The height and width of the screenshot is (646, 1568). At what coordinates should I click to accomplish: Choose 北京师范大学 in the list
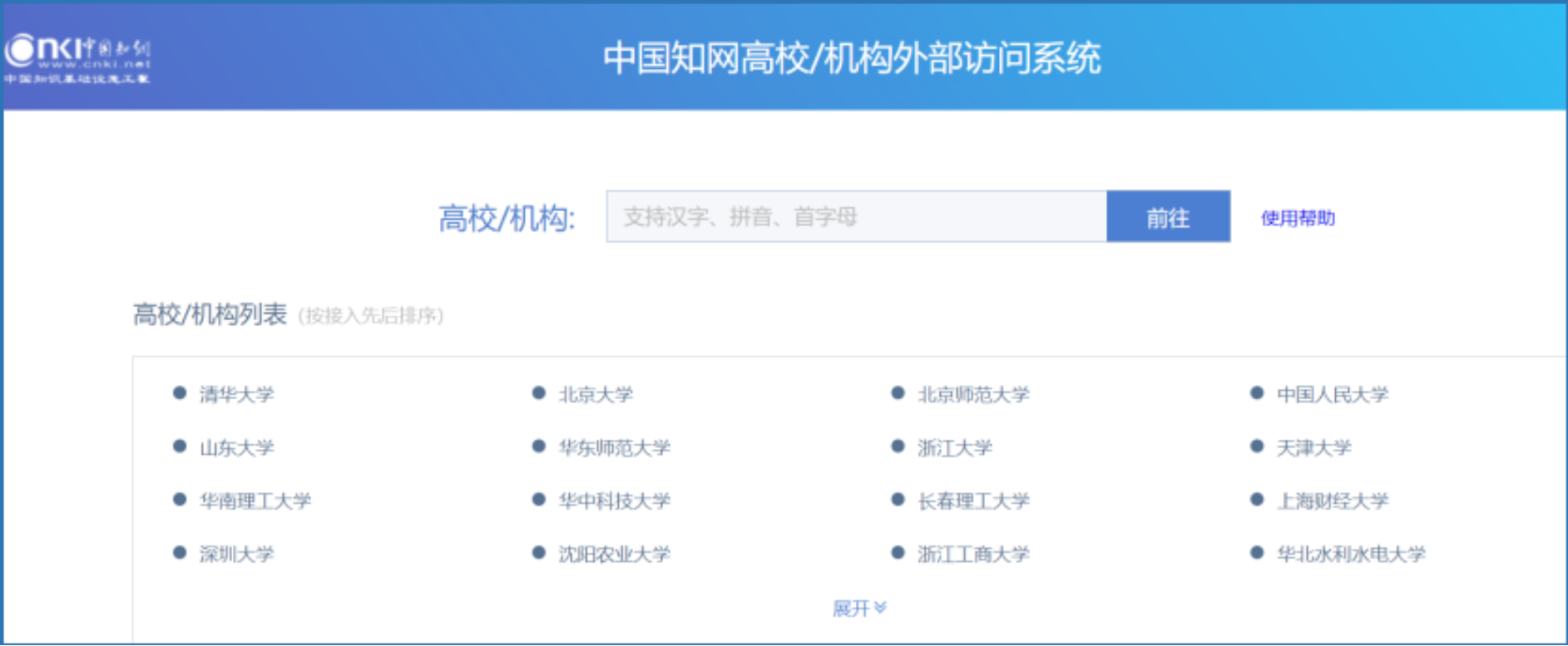click(973, 394)
